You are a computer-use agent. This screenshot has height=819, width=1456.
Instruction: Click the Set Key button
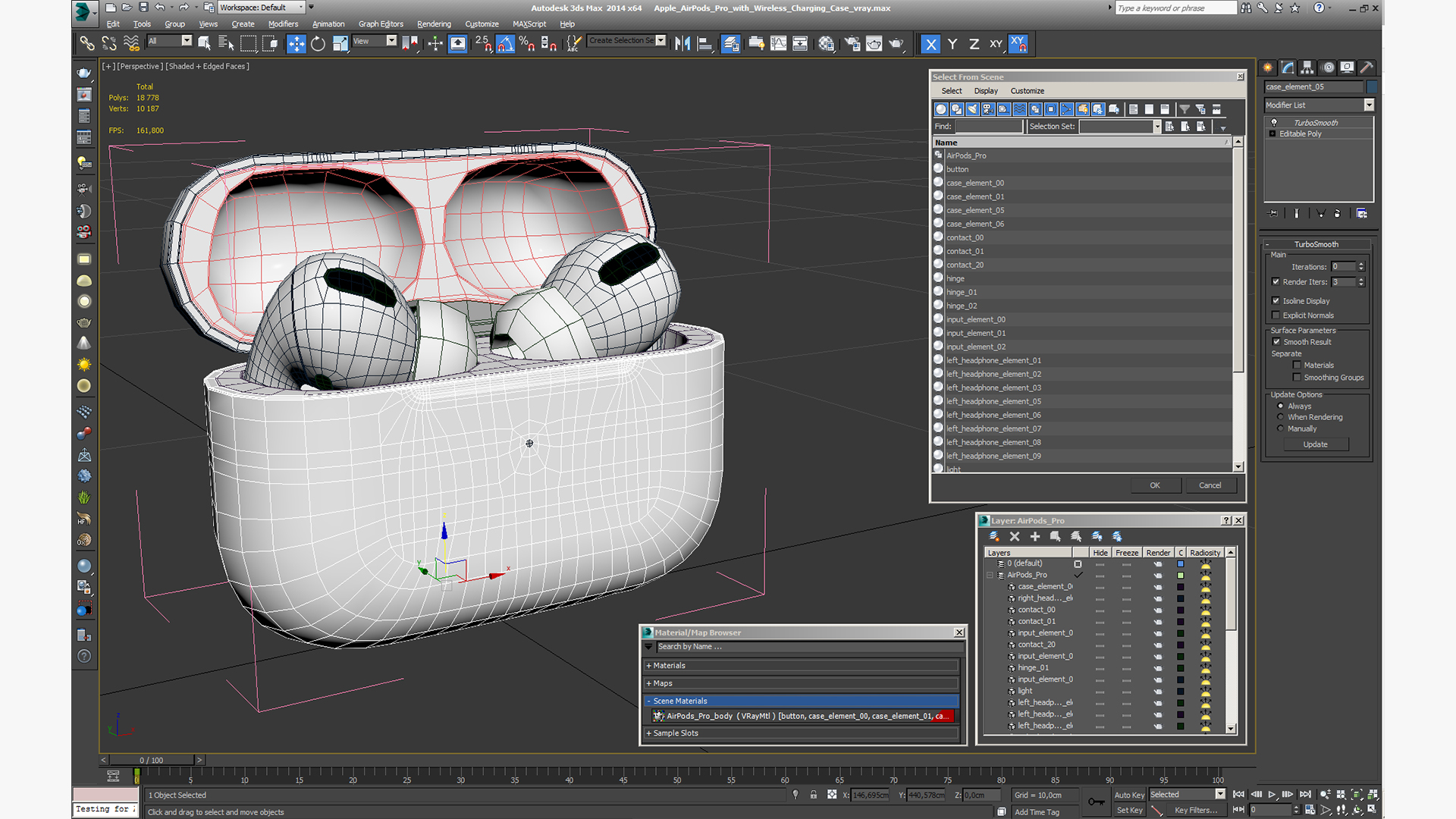(1129, 811)
